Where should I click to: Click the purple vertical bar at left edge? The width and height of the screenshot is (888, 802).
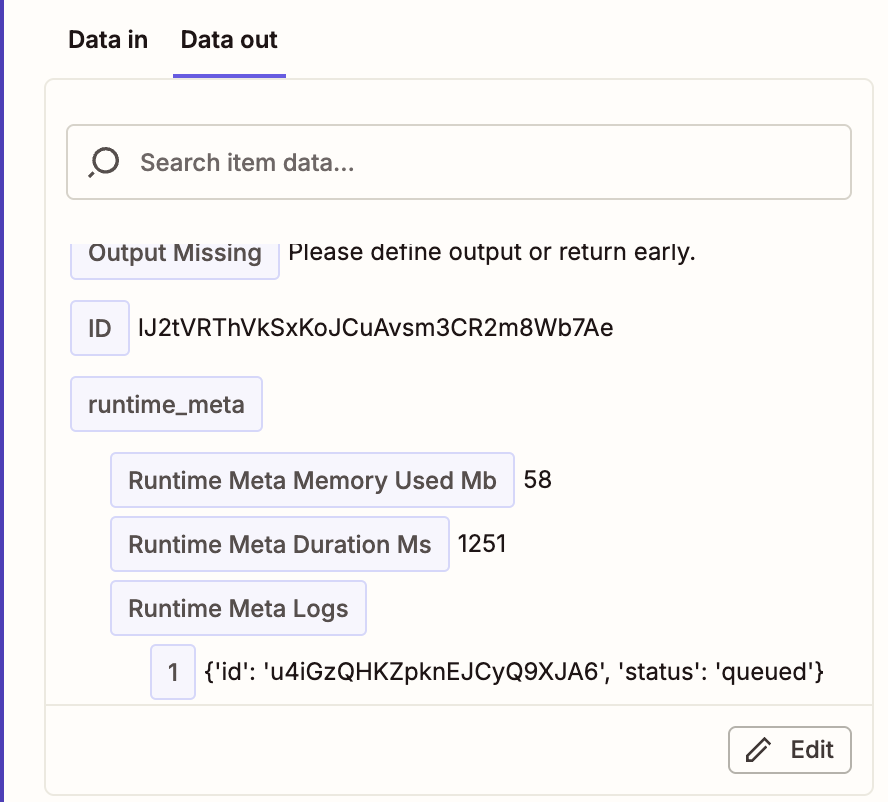coord(3,400)
